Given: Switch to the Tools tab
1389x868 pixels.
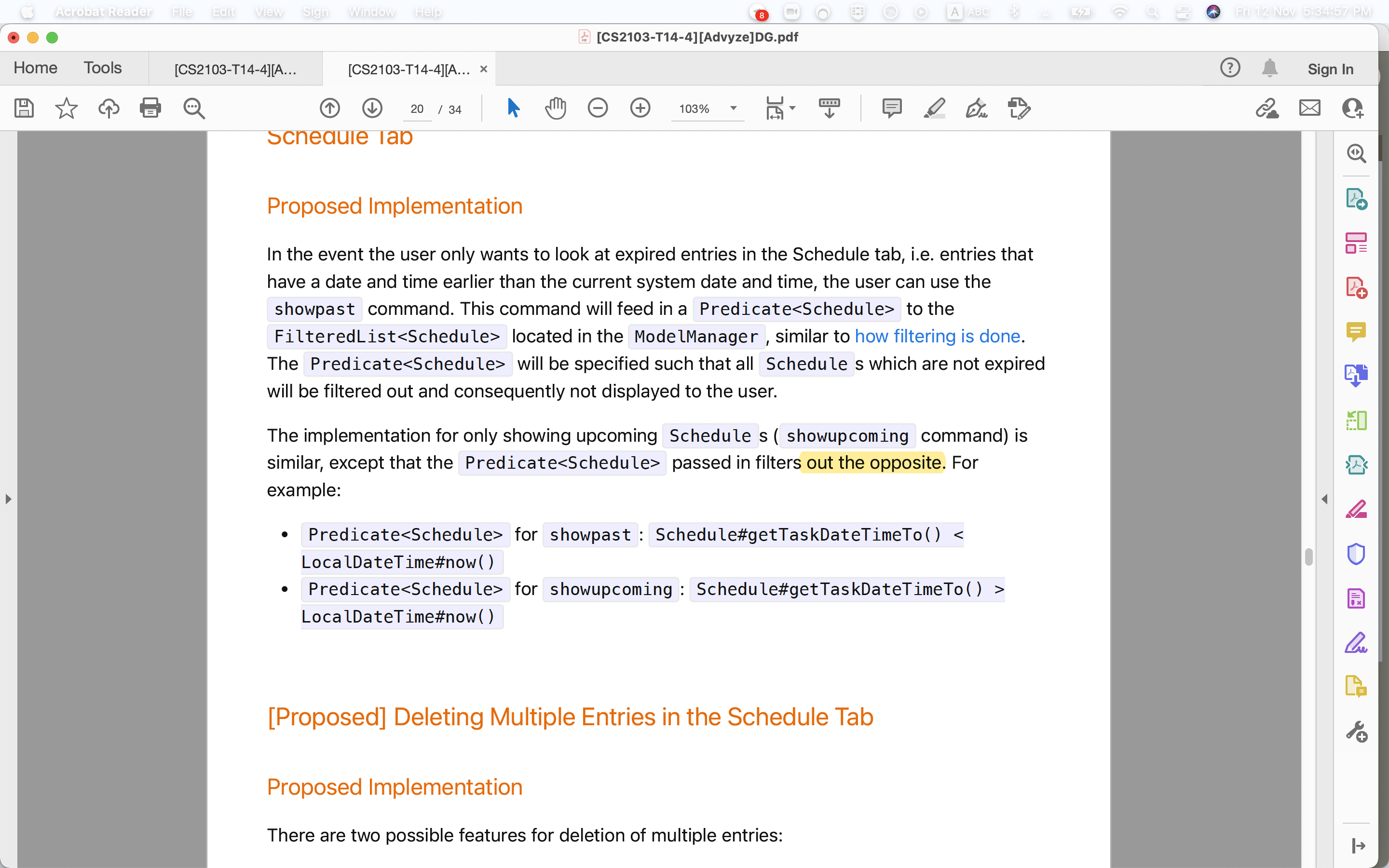Looking at the screenshot, I should click(103, 68).
